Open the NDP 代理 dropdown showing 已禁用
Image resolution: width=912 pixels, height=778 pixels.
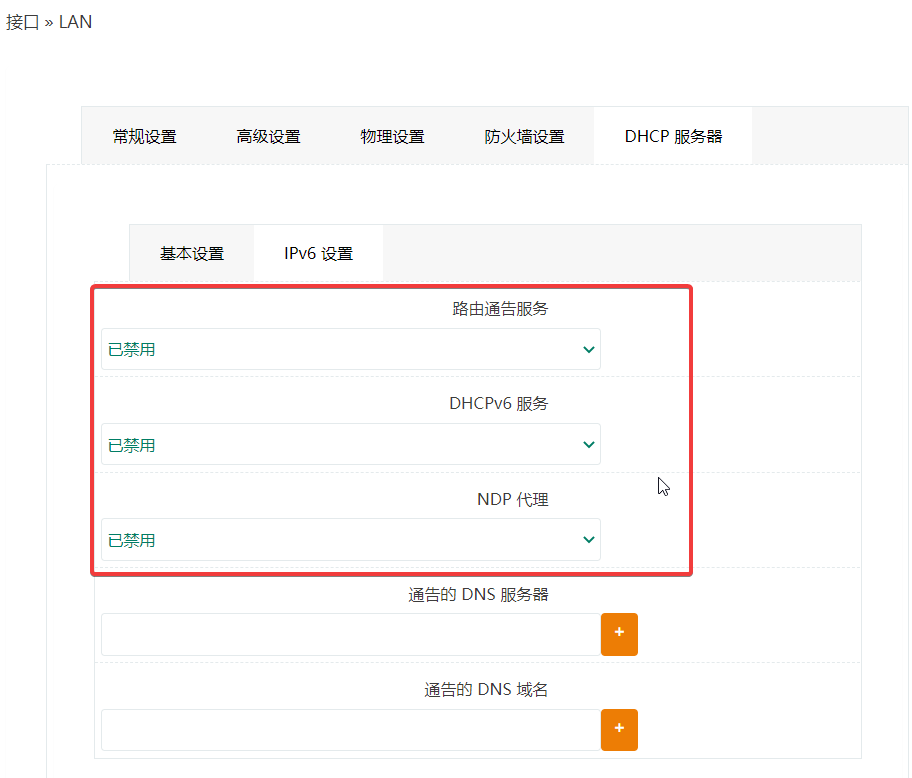(350, 540)
